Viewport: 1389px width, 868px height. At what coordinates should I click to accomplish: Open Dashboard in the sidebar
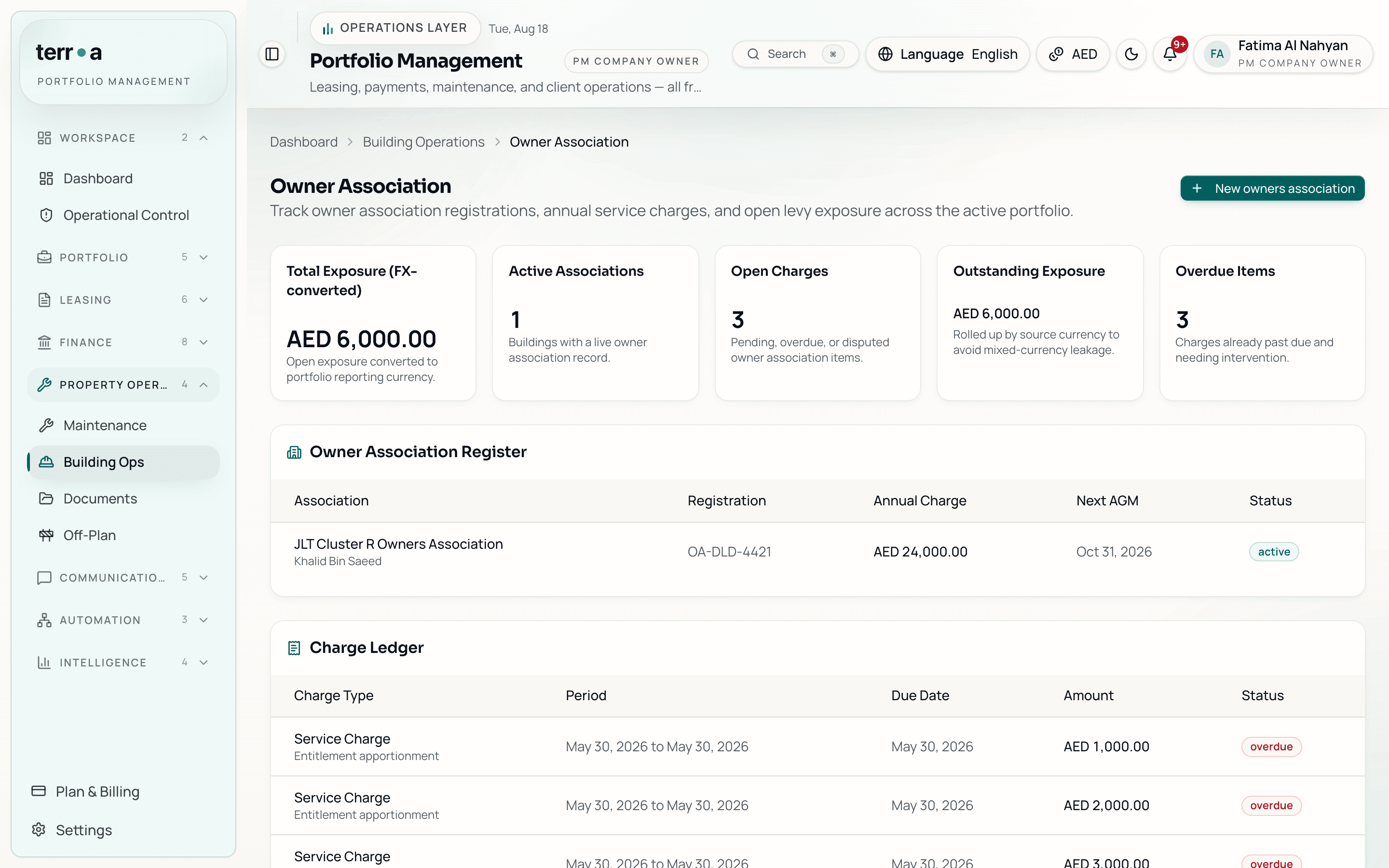coord(123,178)
